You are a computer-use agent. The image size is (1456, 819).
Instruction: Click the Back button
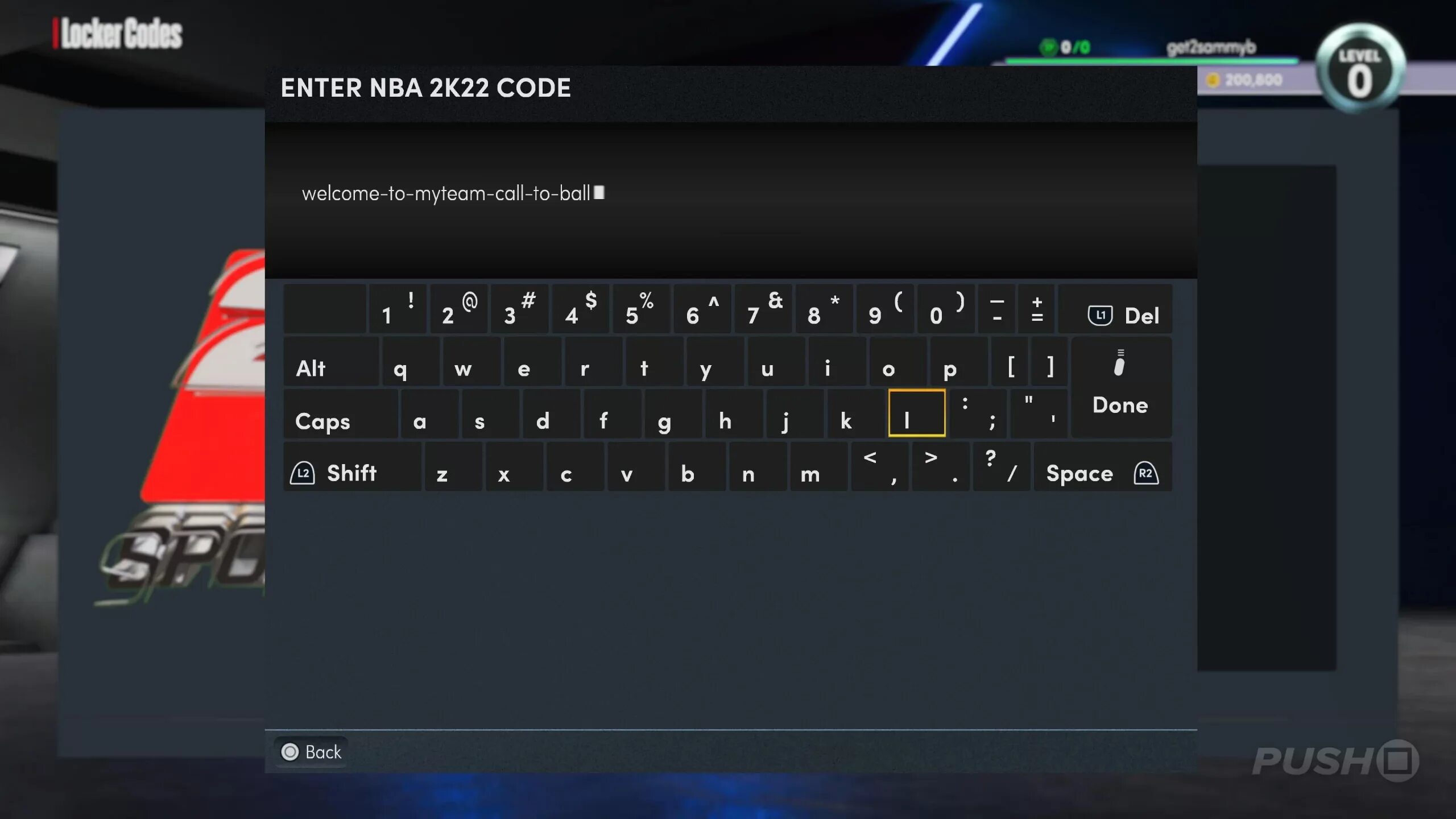tap(311, 752)
